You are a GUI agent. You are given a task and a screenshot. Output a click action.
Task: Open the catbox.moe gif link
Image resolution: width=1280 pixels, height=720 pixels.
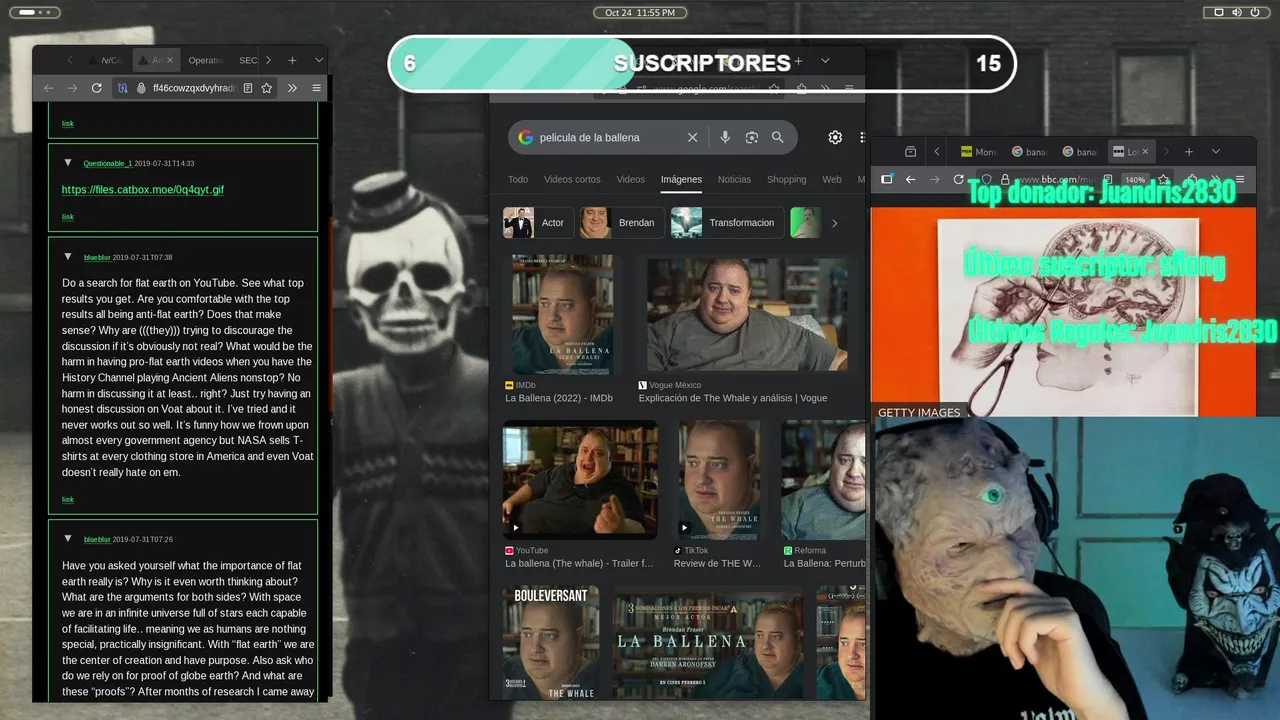tap(142, 189)
